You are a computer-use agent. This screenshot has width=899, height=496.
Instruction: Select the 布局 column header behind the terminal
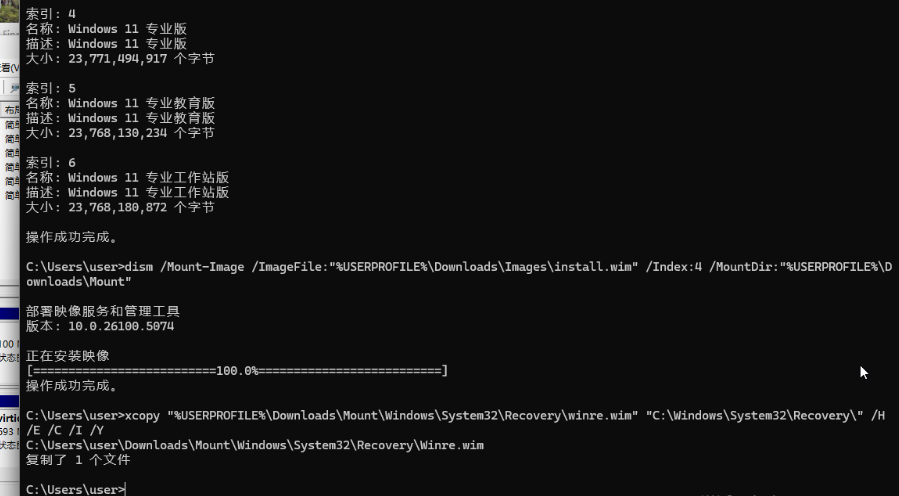10,110
